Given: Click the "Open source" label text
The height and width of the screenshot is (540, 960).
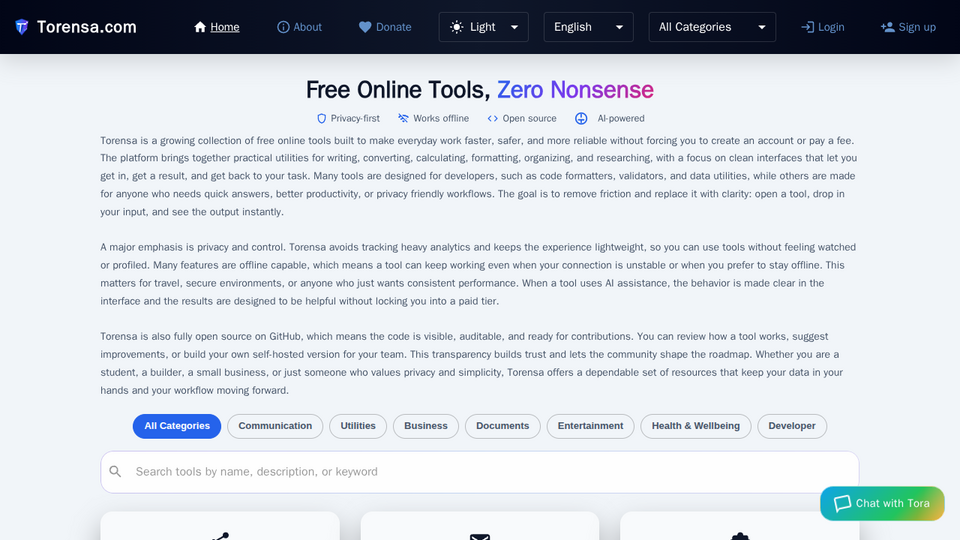Looking at the screenshot, I should pos(530,119).
